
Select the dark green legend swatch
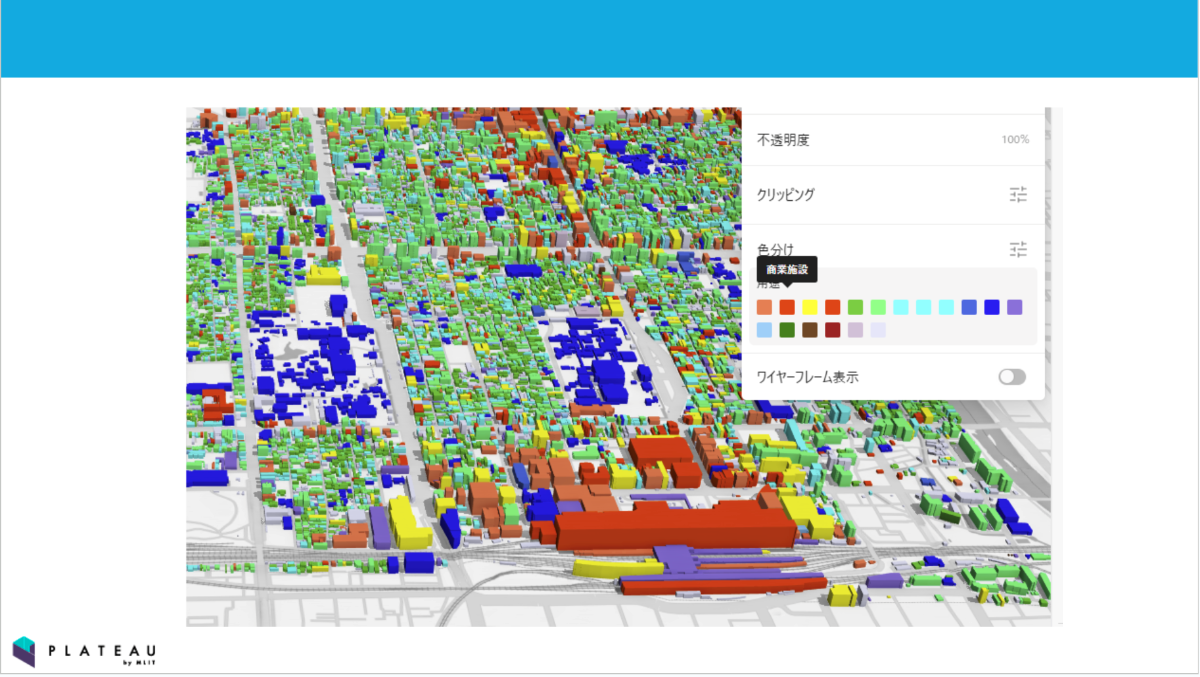coord(787,330)
